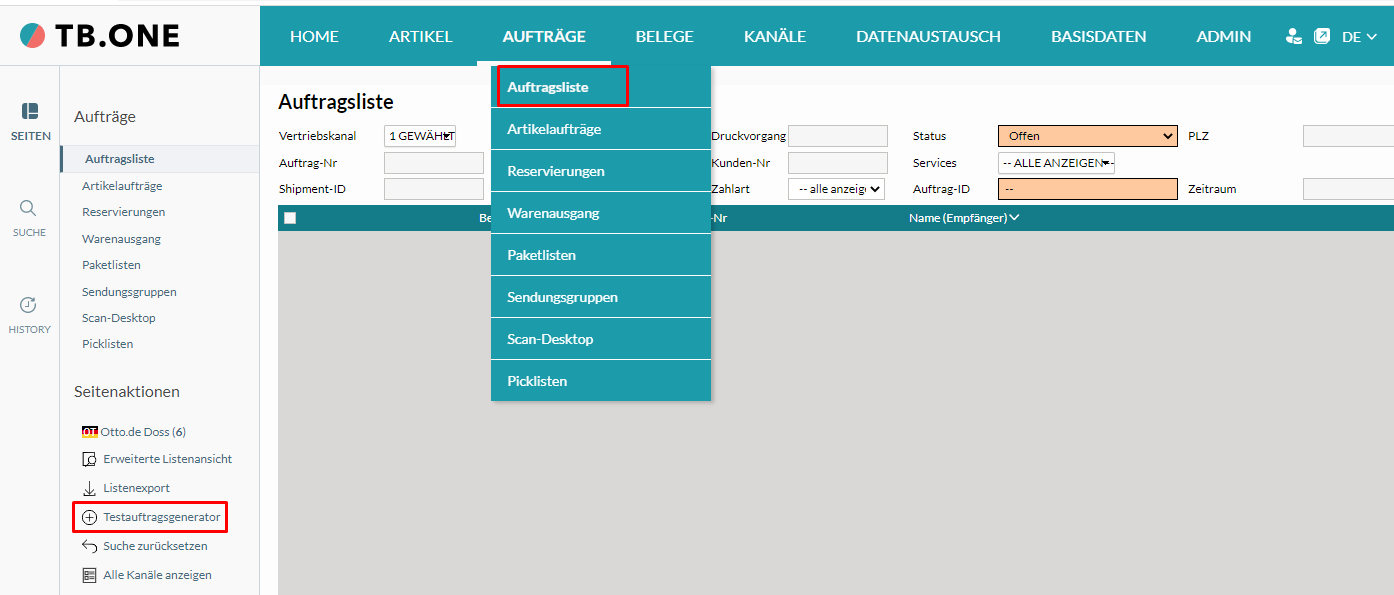Click the Alle Kanäle anzeigen list icon
The width and height of the screenshot is (1394, 595).
(89, 575)
